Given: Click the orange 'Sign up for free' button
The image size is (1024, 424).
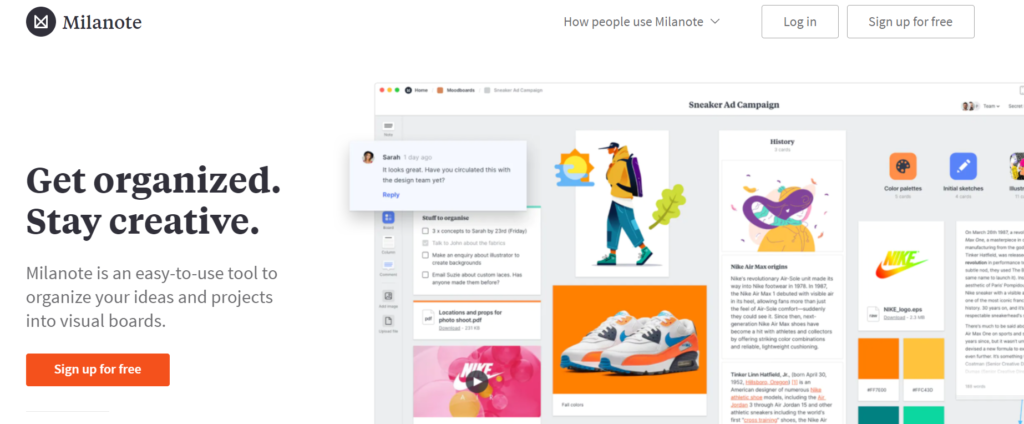Looking at the screenshot, I should 98,369.
